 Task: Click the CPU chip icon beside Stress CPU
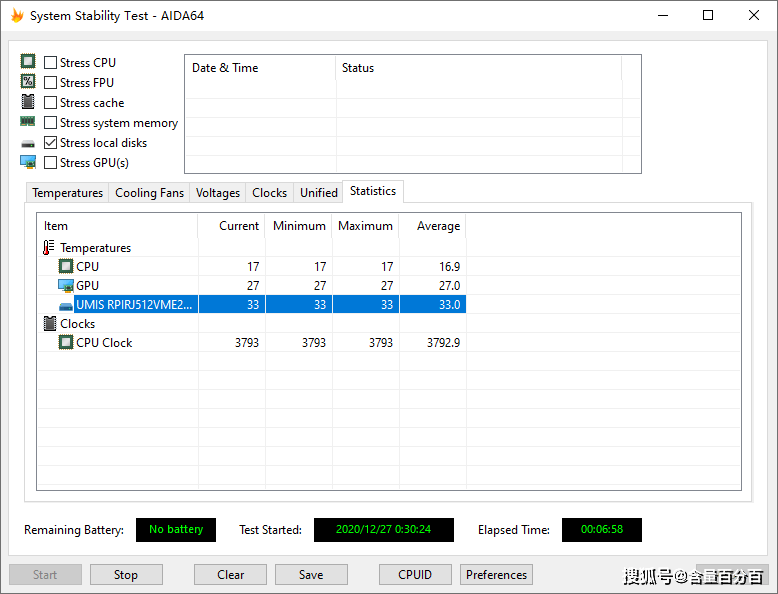(28, 62)
